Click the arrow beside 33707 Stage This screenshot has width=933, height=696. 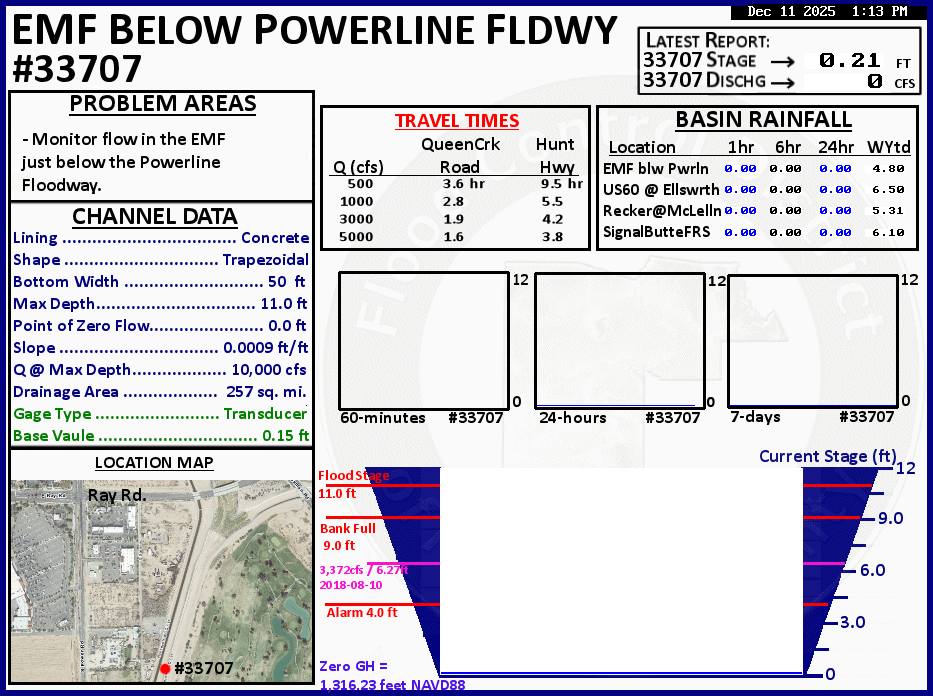point(781,61)
